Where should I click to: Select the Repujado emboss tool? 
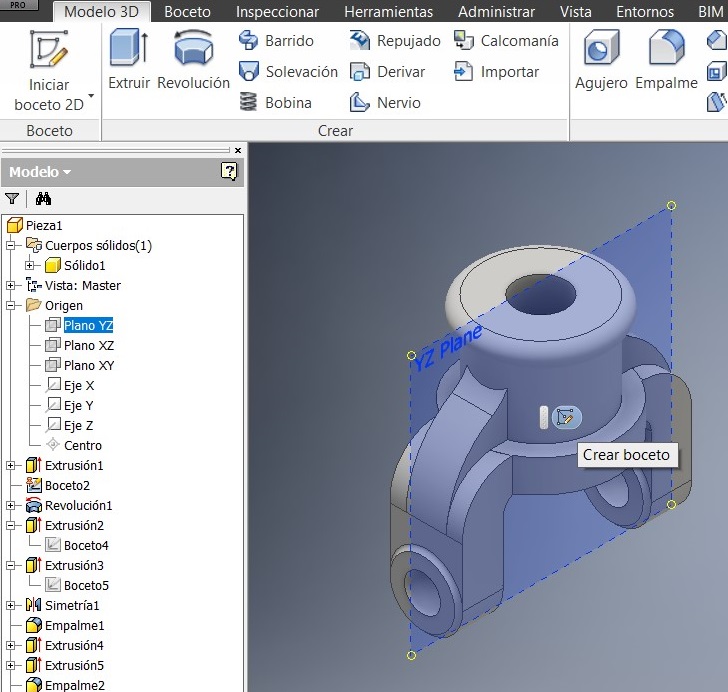pos(395,40)
